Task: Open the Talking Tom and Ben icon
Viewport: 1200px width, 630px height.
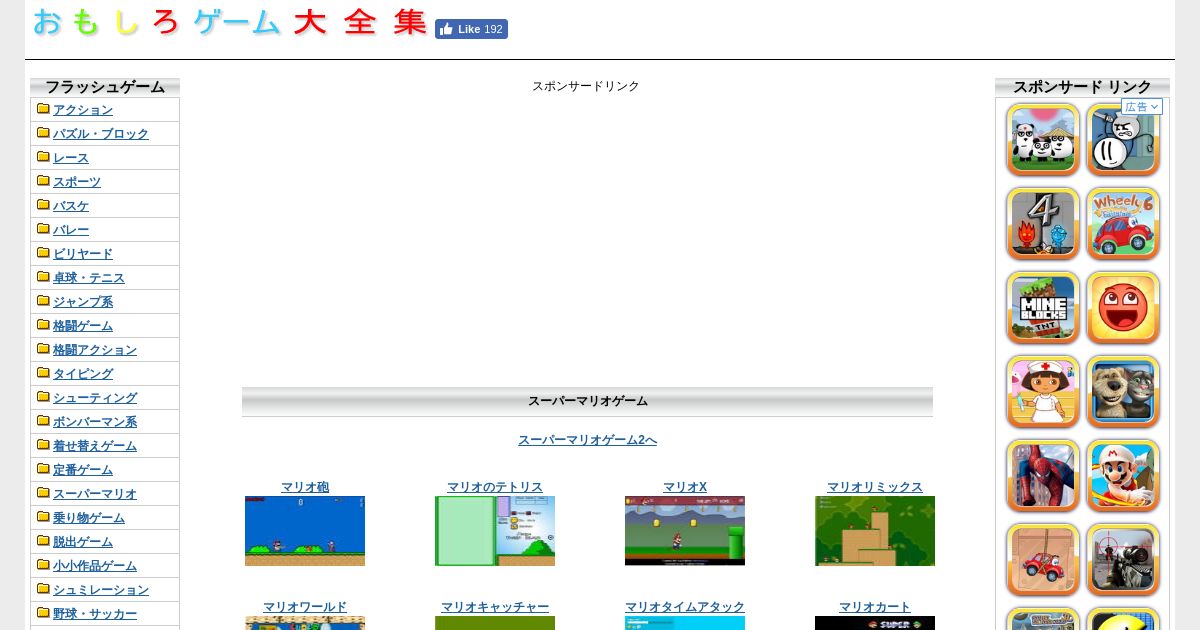Action: click(x=1123, y=392)
